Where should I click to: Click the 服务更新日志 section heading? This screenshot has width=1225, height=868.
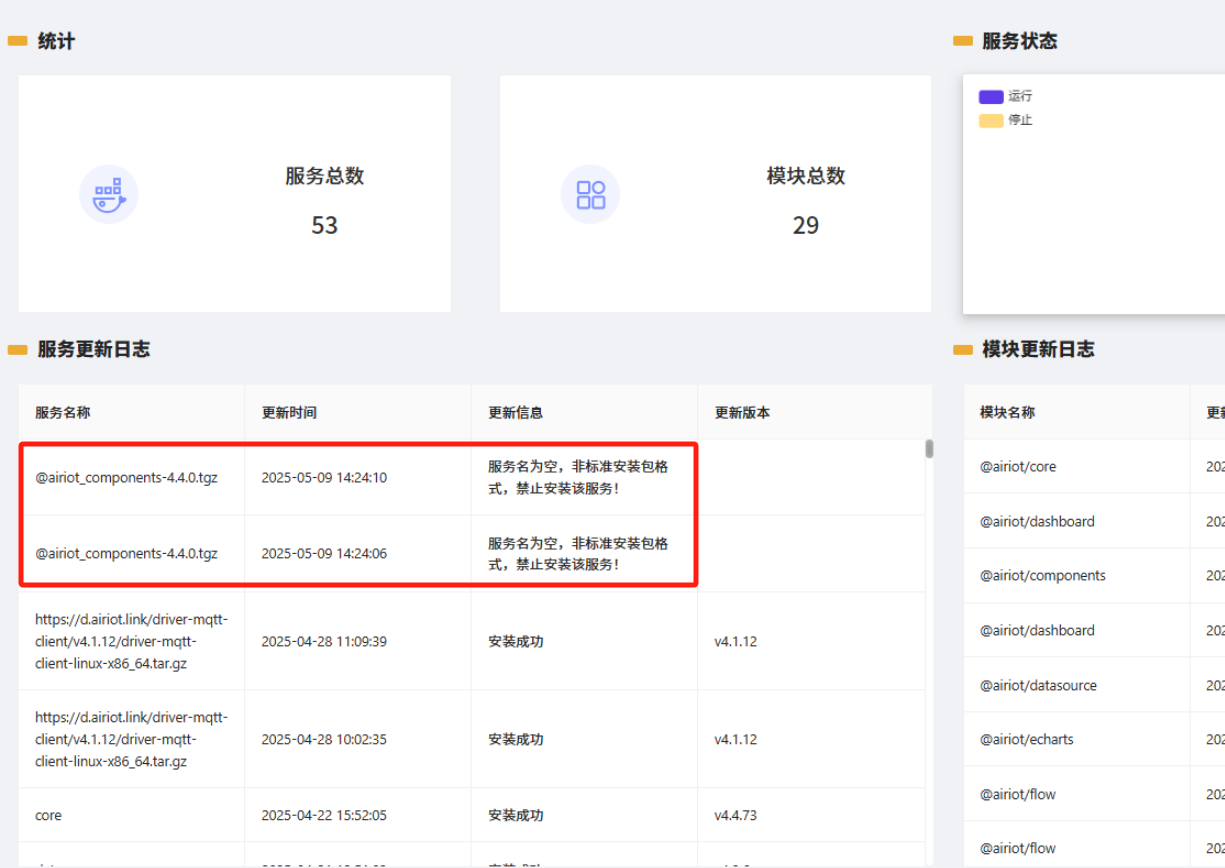pyautogui.click(x=94, y=349)
